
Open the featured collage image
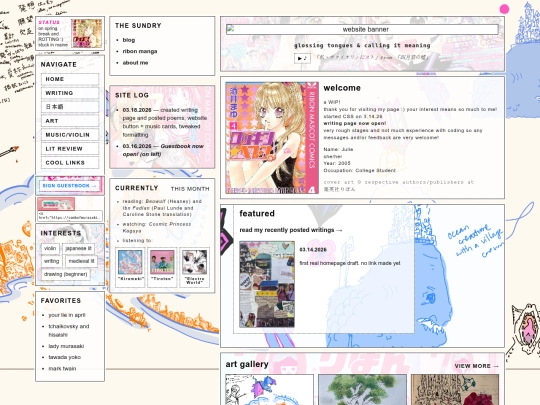coord(267,284)
